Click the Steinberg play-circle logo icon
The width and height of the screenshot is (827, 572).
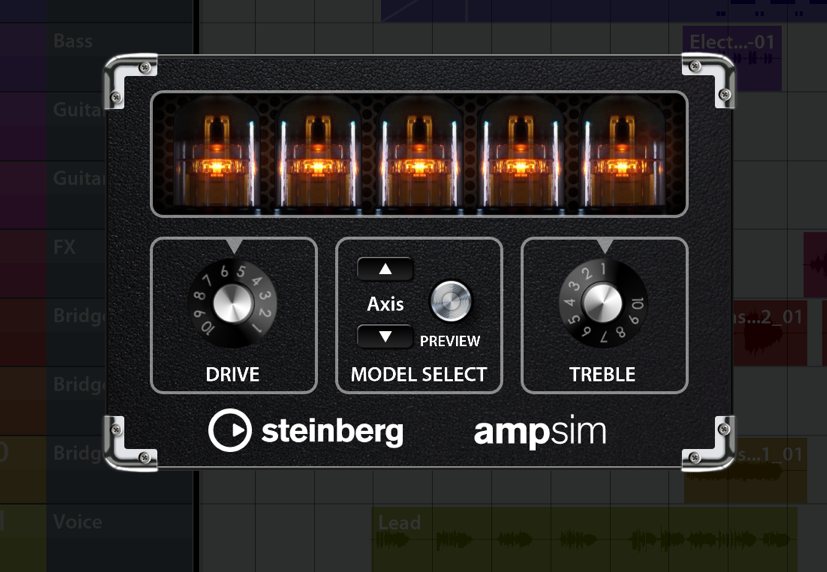click(229, 430)
